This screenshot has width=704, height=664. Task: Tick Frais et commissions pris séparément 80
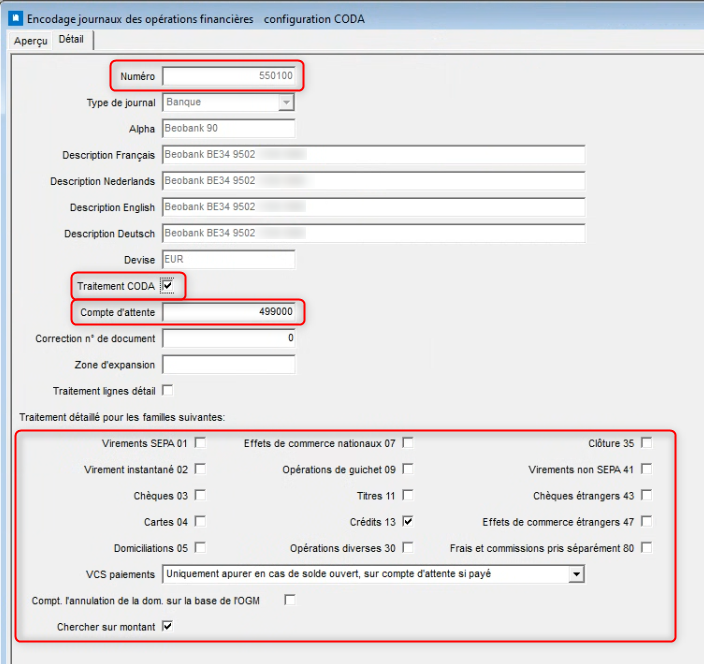pyautogui.click(x=647, y=547)
